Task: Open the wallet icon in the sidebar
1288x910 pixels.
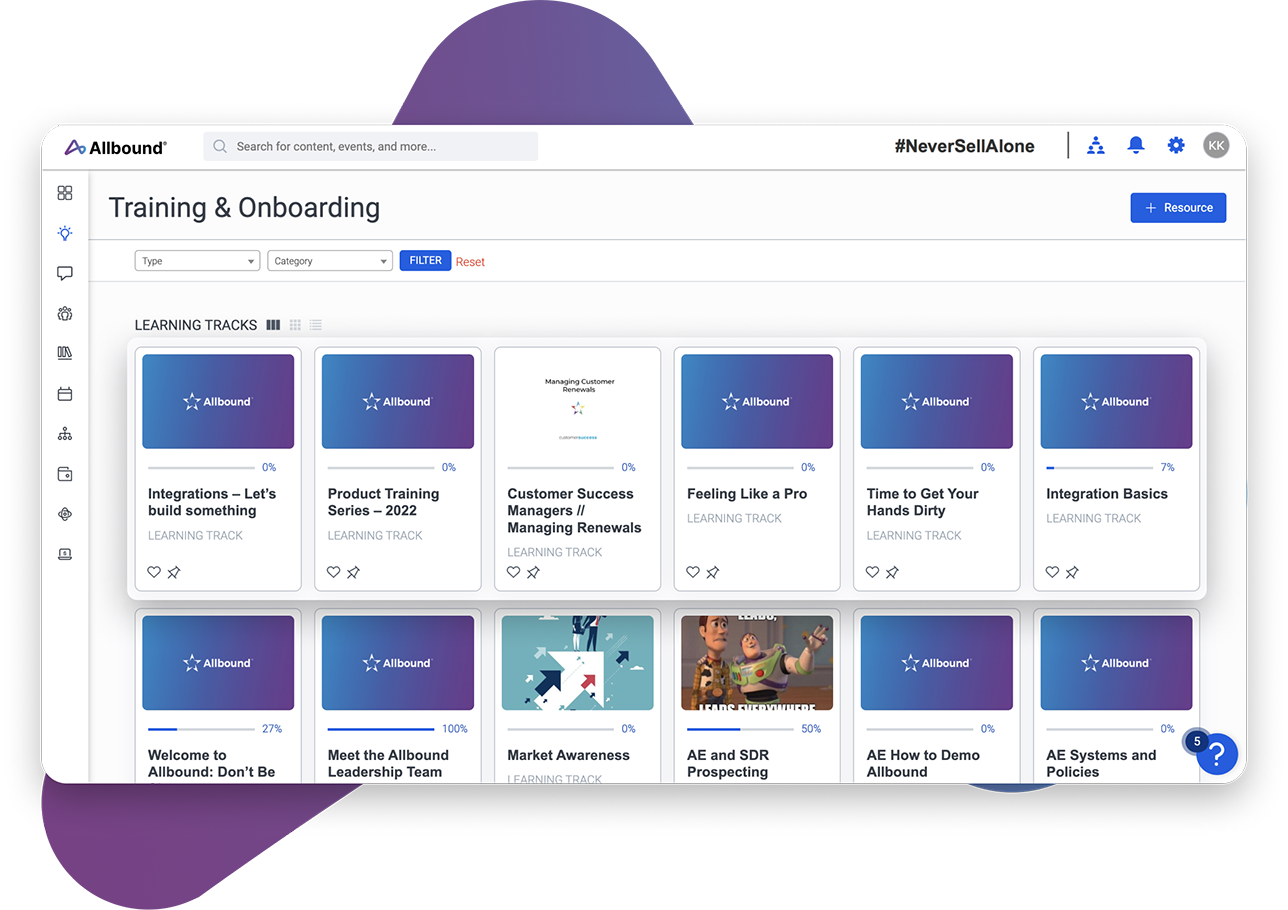Action: click(x=65, y=473)
